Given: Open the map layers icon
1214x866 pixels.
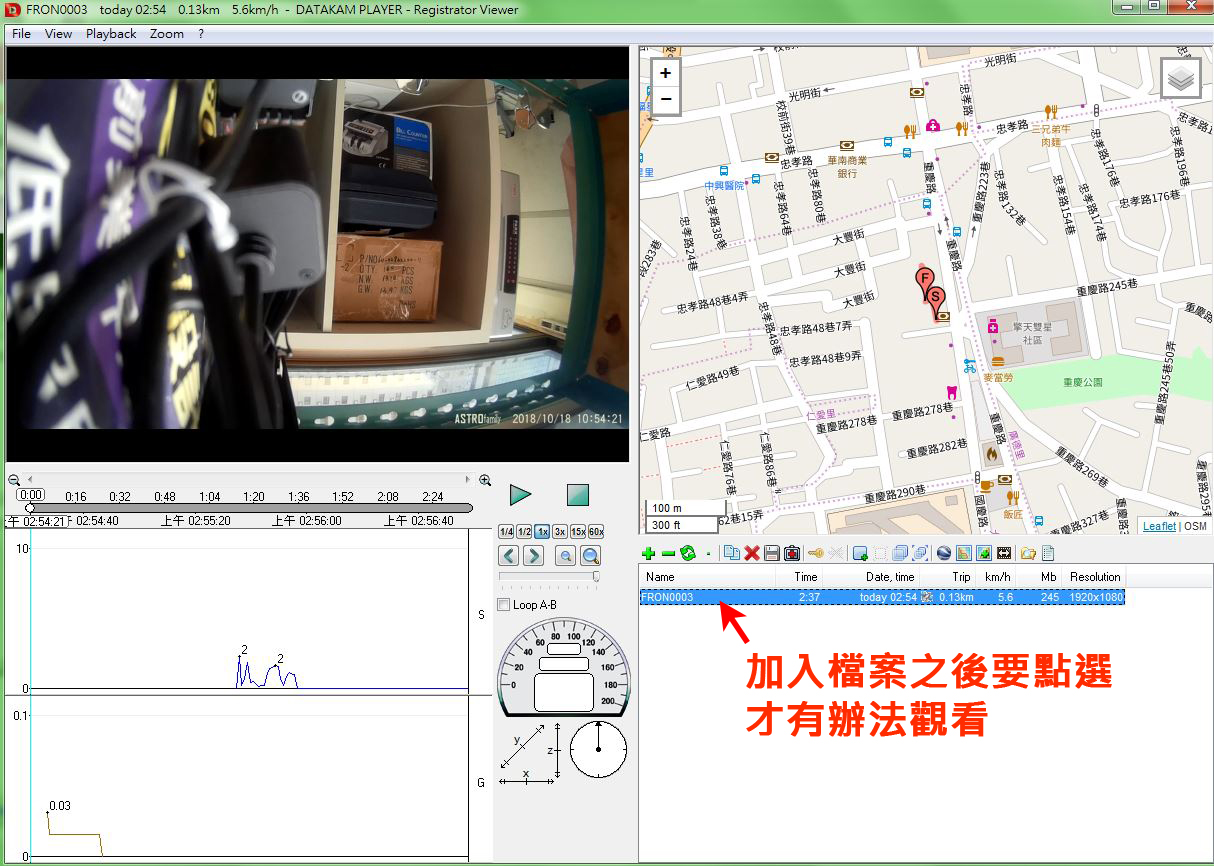Looking at the screenshot, I should coord(1181,78).
